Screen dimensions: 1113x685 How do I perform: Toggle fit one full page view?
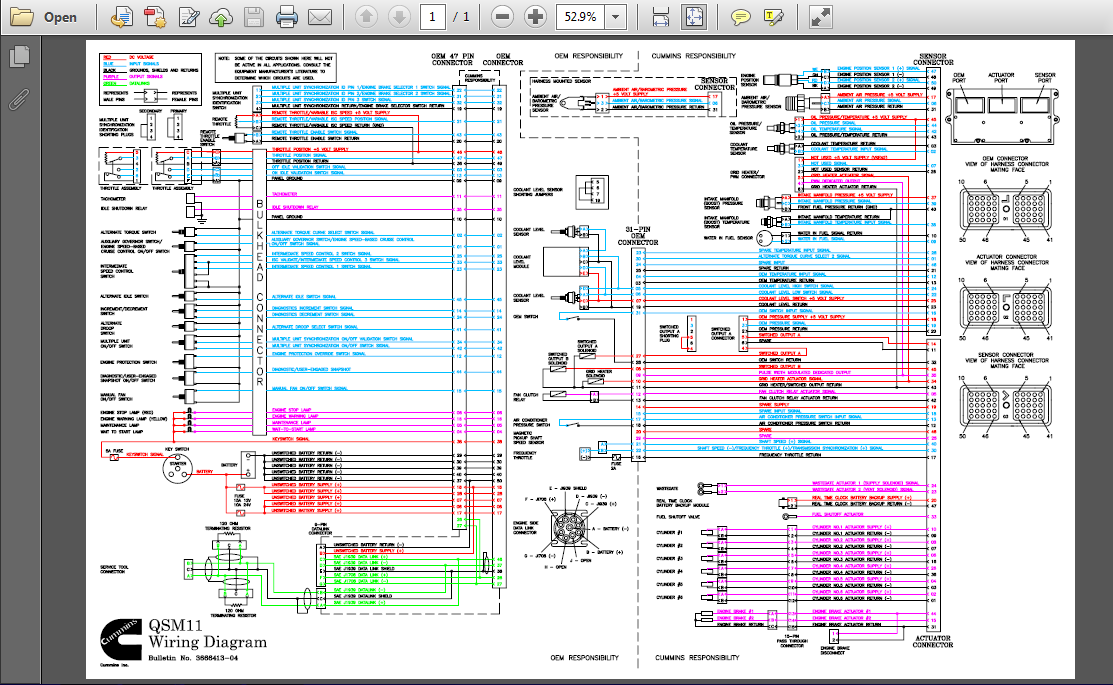[x=693, y=17]
